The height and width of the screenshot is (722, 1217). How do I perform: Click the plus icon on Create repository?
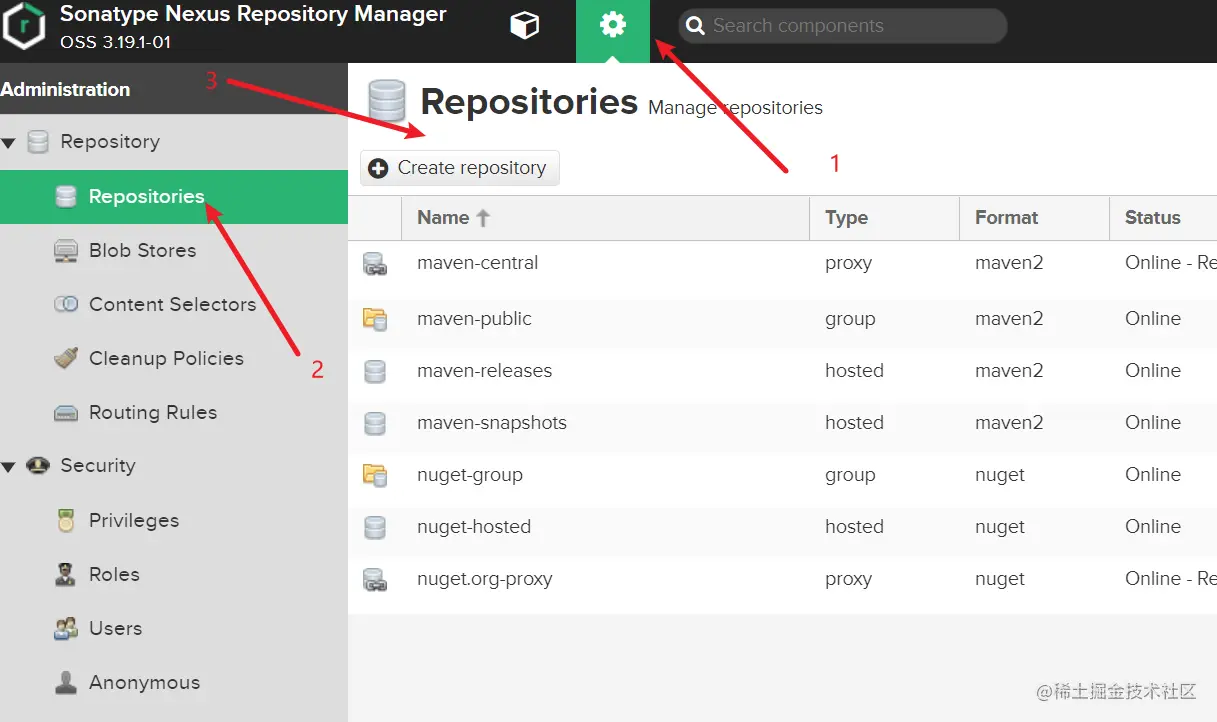point(378,169)
